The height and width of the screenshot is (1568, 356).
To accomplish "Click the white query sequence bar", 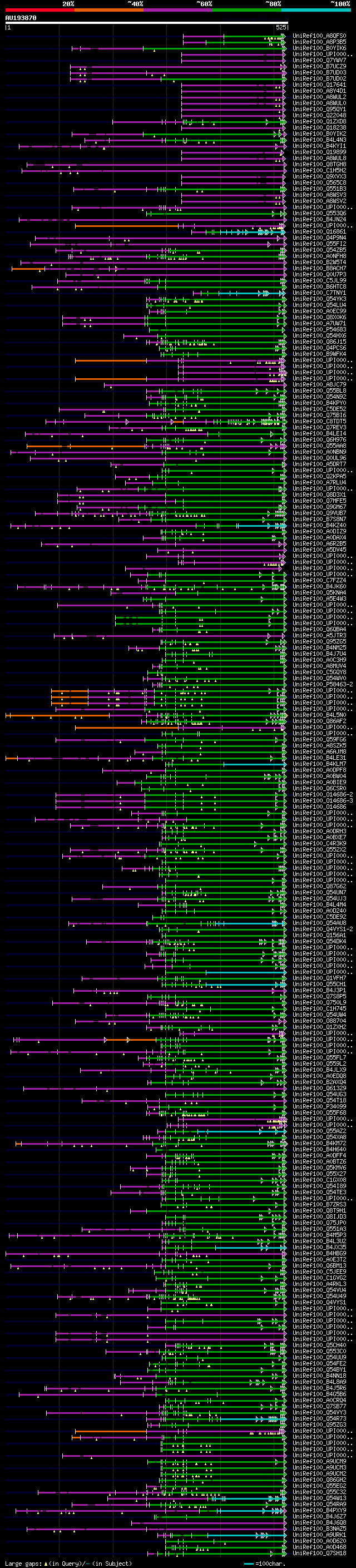I will point(146,23).
